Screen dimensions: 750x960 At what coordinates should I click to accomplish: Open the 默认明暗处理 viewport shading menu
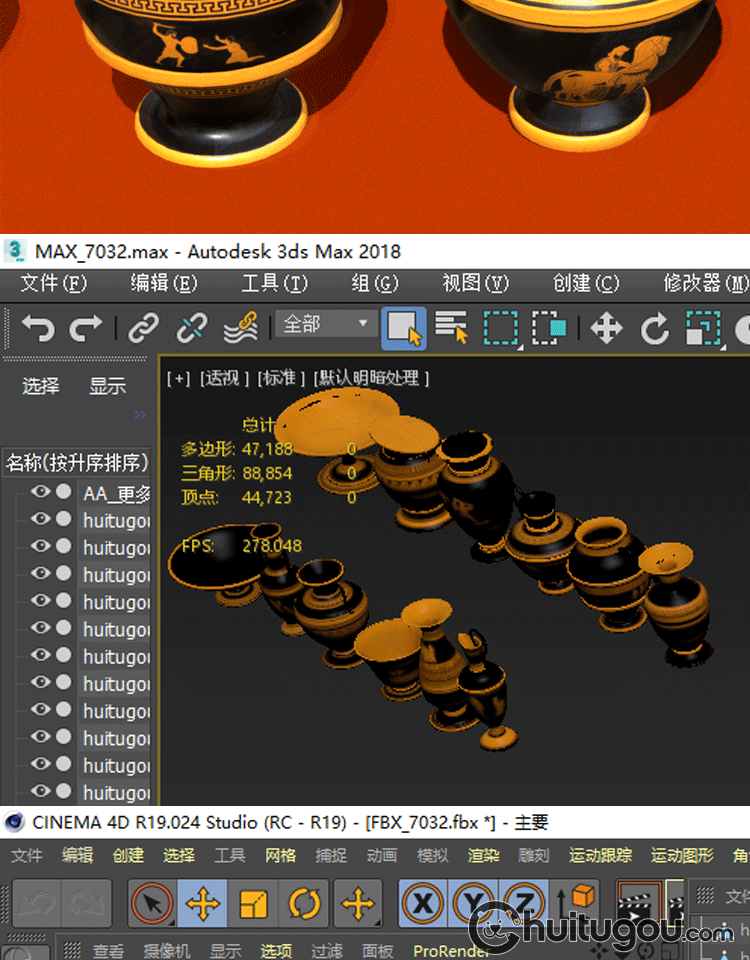371,378
